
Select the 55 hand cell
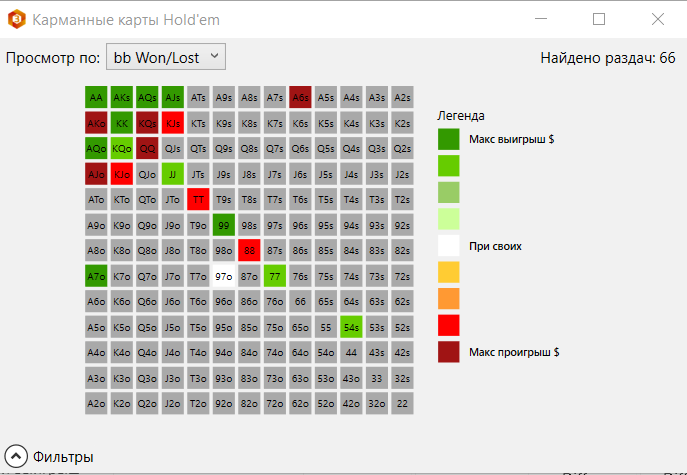point(326,327)
